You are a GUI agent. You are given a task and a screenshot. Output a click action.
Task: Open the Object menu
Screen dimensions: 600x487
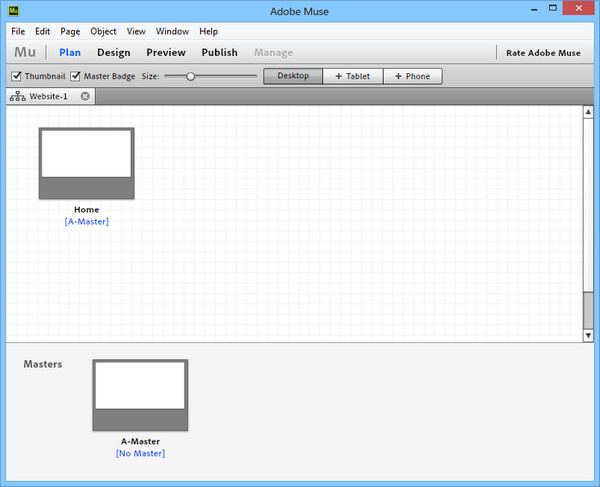[x=103, y=31]
